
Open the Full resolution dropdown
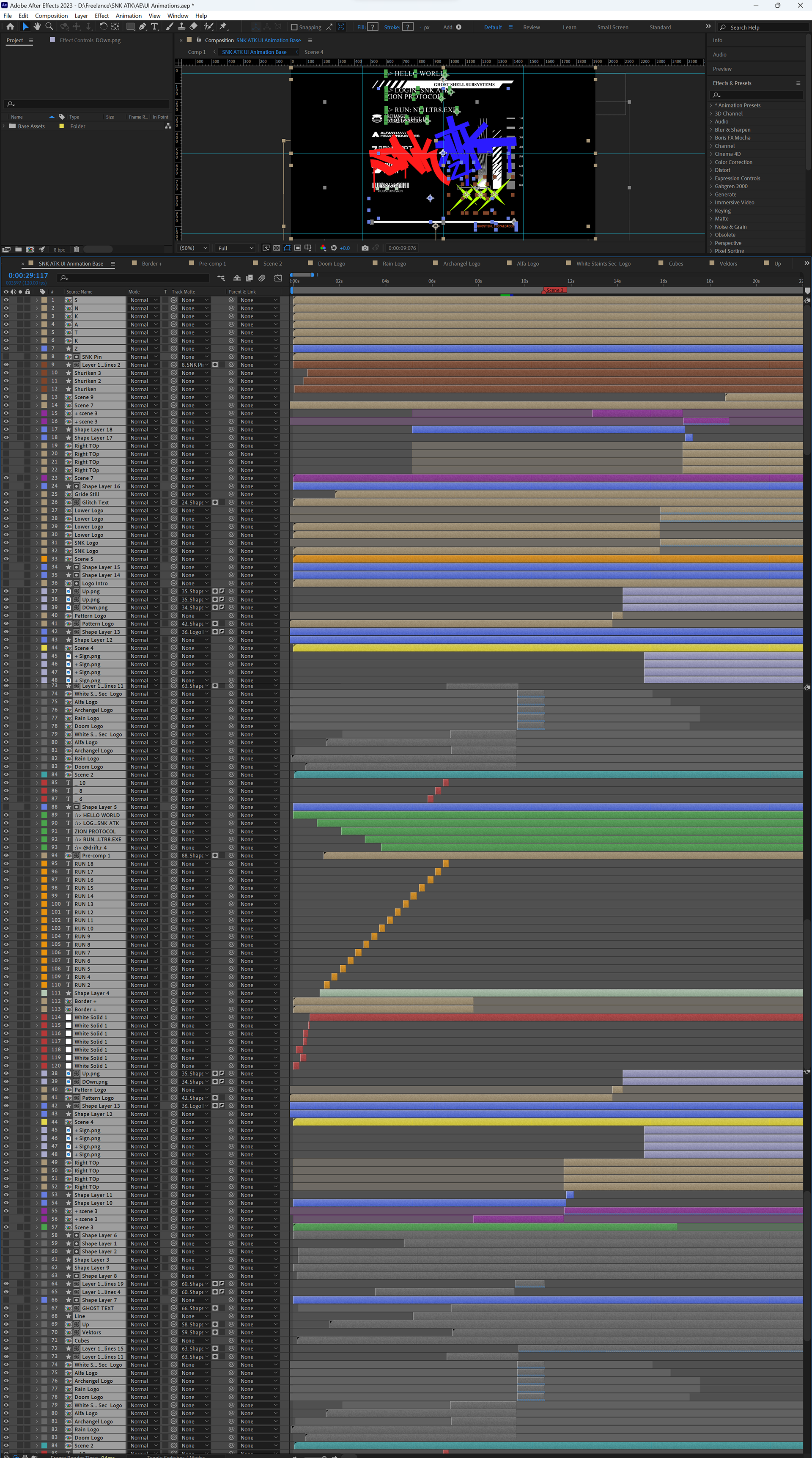pos(236,248)
